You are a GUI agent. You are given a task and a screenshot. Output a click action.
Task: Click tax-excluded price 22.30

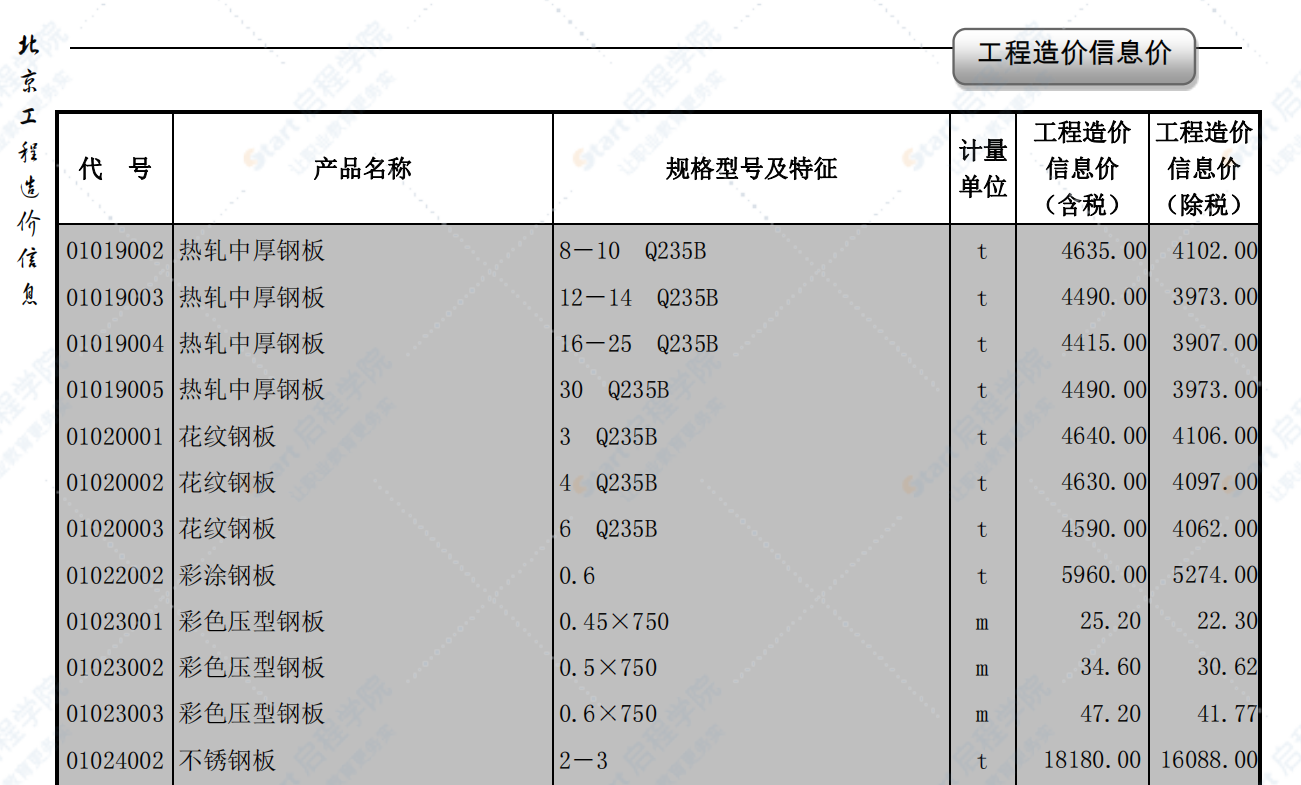[x=1227, y=622]
